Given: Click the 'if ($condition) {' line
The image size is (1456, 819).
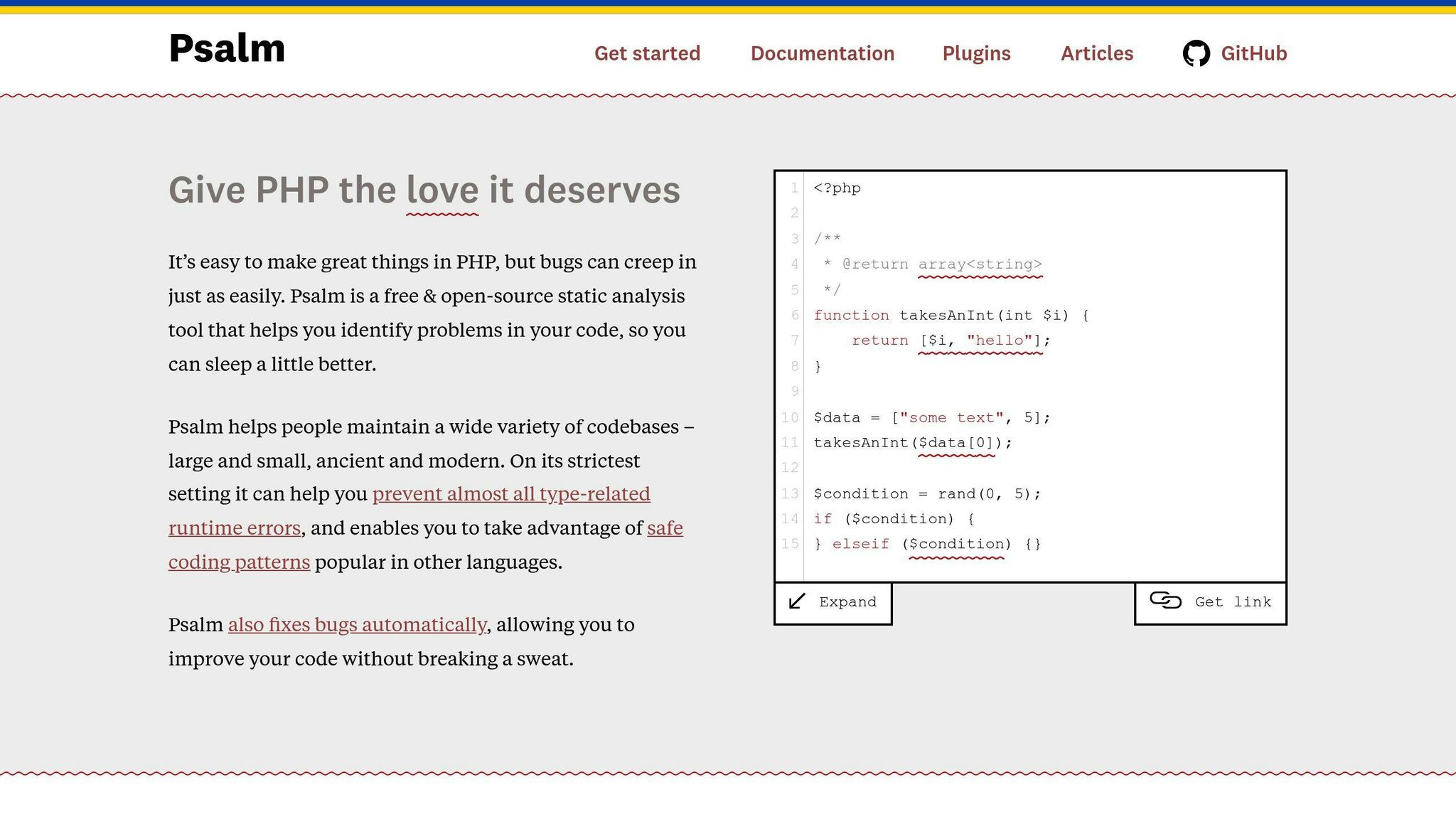Looking at the screenshot, I should click(894, 519).
